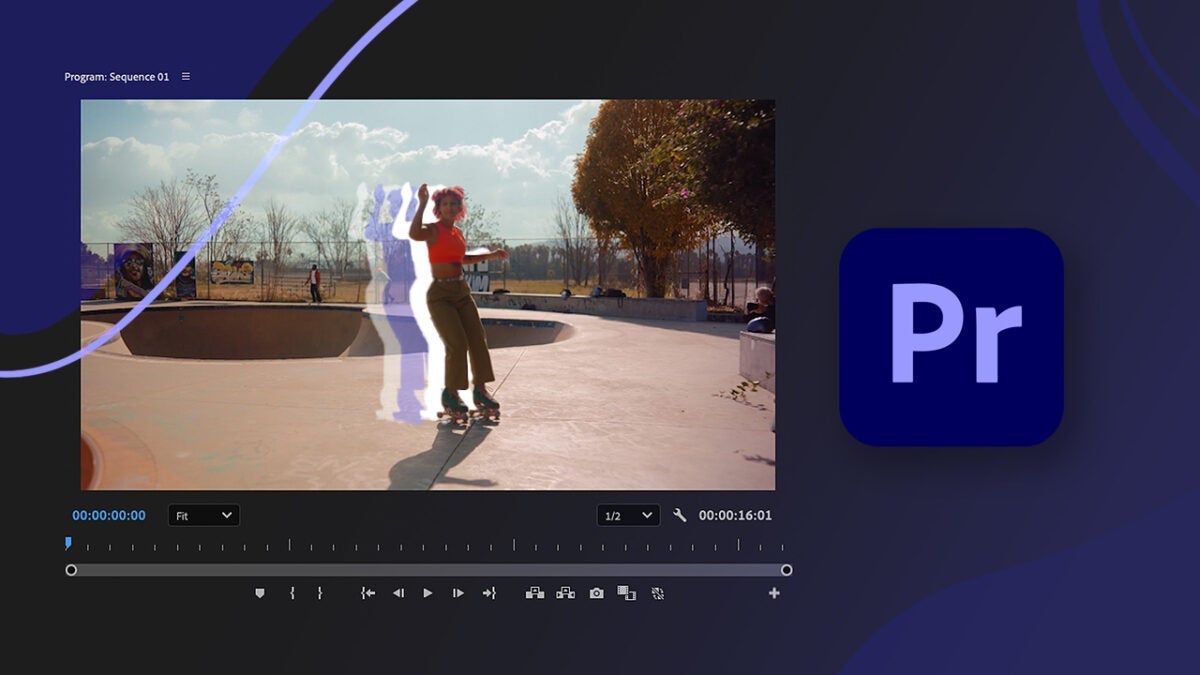Go to In point
1200x675 pixels.
coord(368,593)
